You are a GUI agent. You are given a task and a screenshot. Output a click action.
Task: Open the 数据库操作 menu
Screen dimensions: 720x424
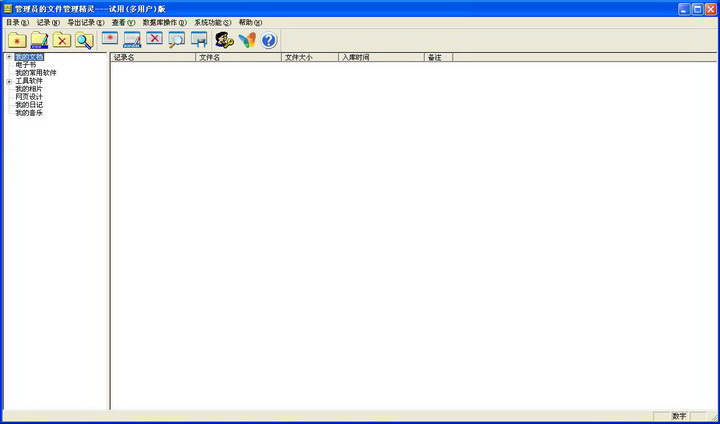pos(165,23)
